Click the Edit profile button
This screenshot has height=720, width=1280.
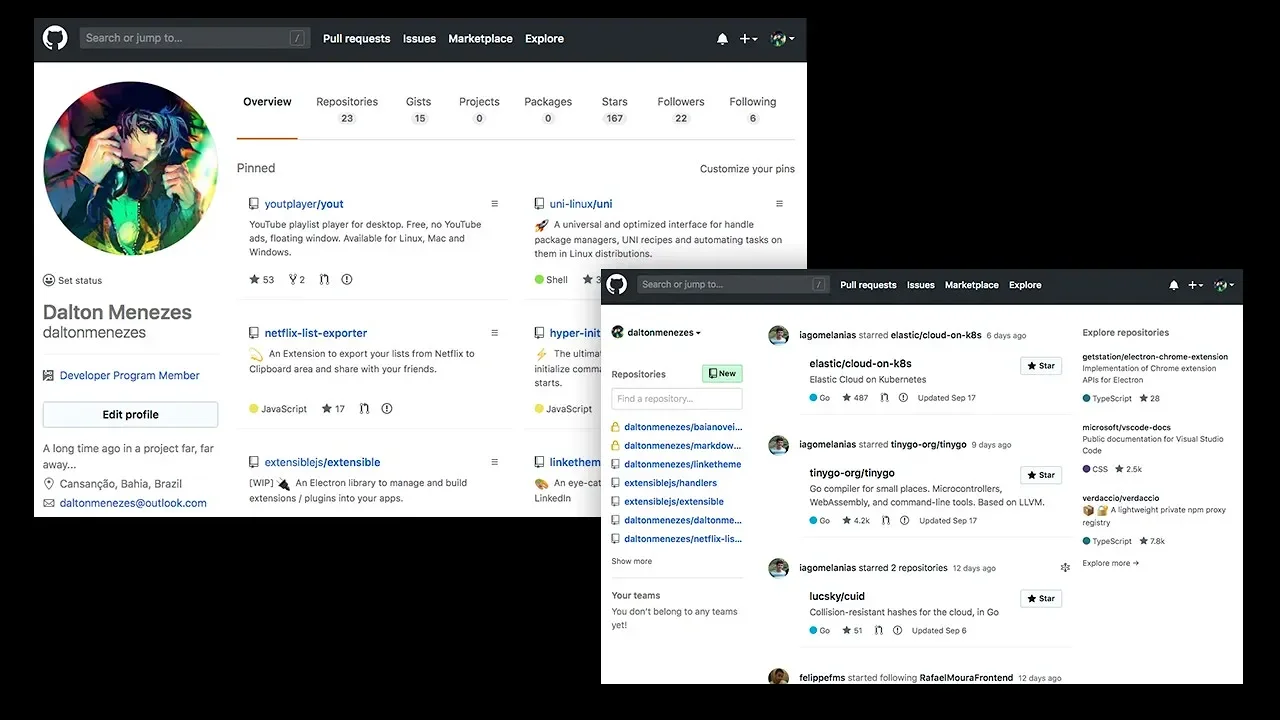point(130,414)
